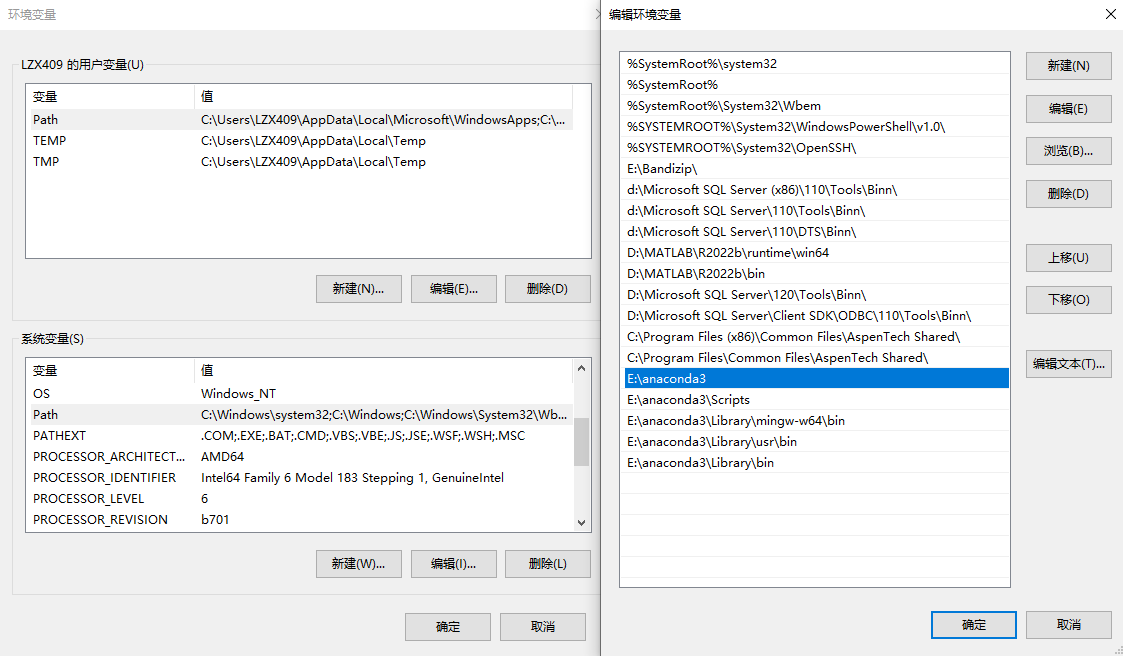This screenshot has height=656, width=1123.
Task: Select Program Files (x86) AspenTech Shared entry
Action: click(x=816, y=337)
